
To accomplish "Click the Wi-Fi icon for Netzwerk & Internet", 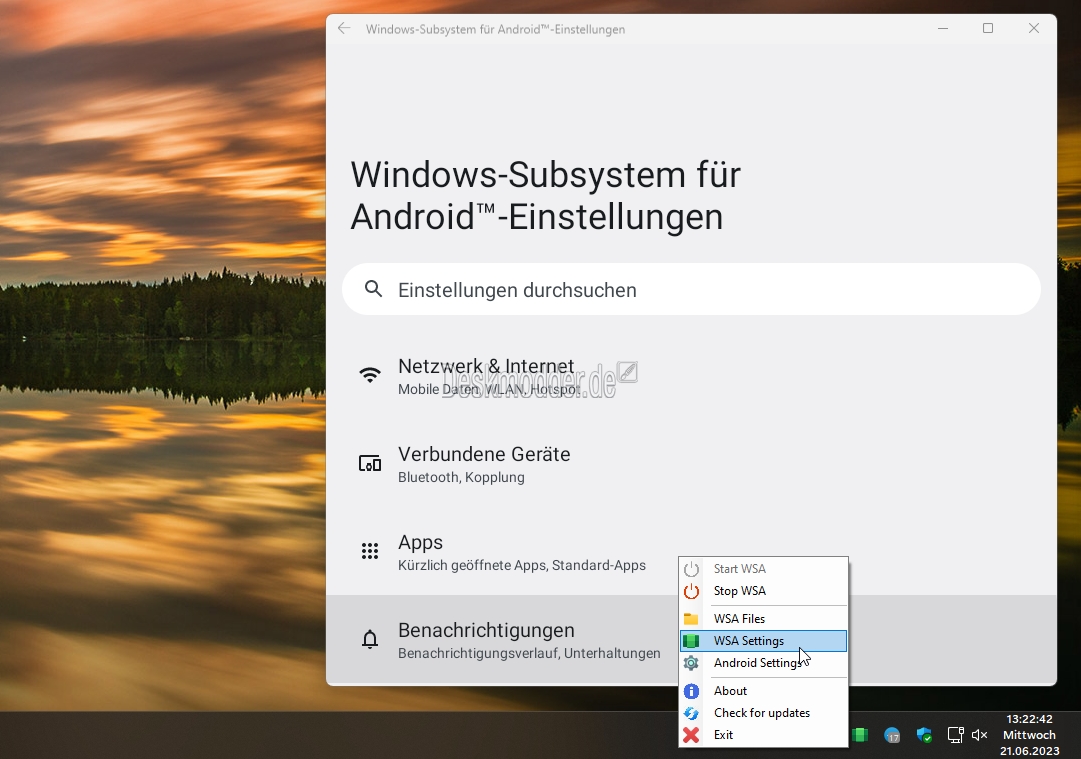I will (x=370, y=375).
